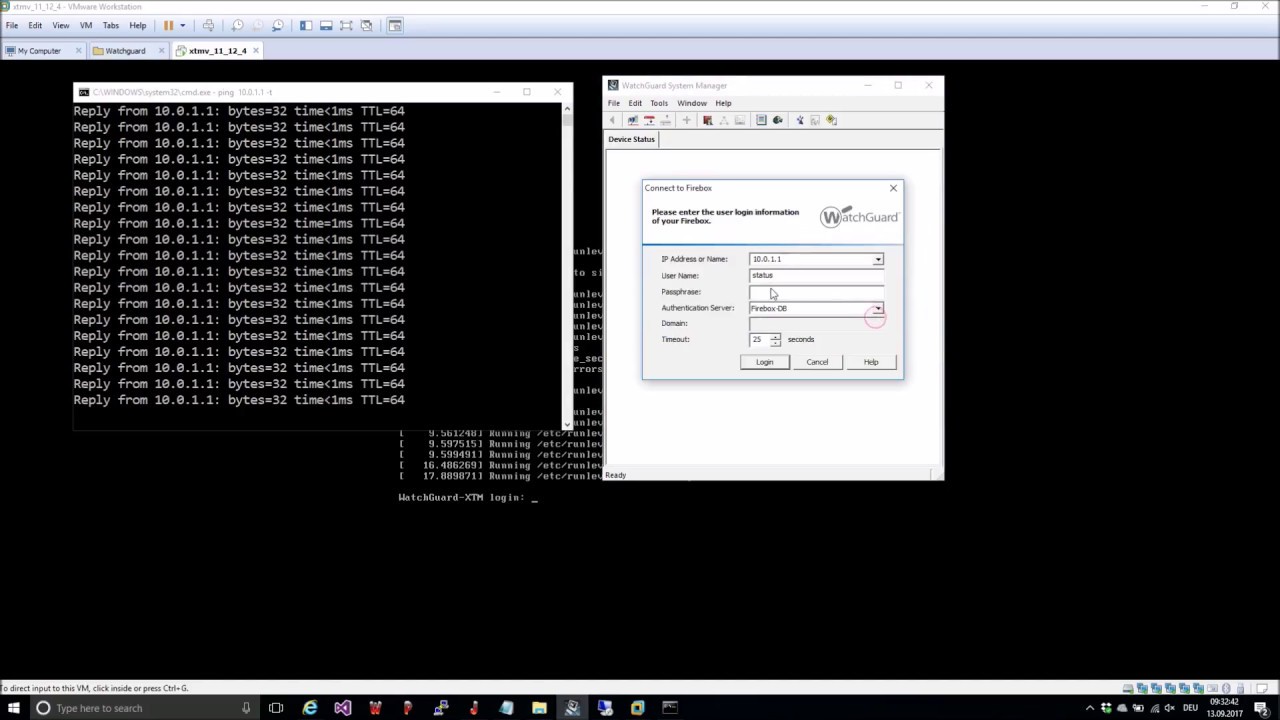Screen dimensions: 1280x720
Task: Click Connect to Device icon in WSM toolbar
Action: tap(632, 120)
